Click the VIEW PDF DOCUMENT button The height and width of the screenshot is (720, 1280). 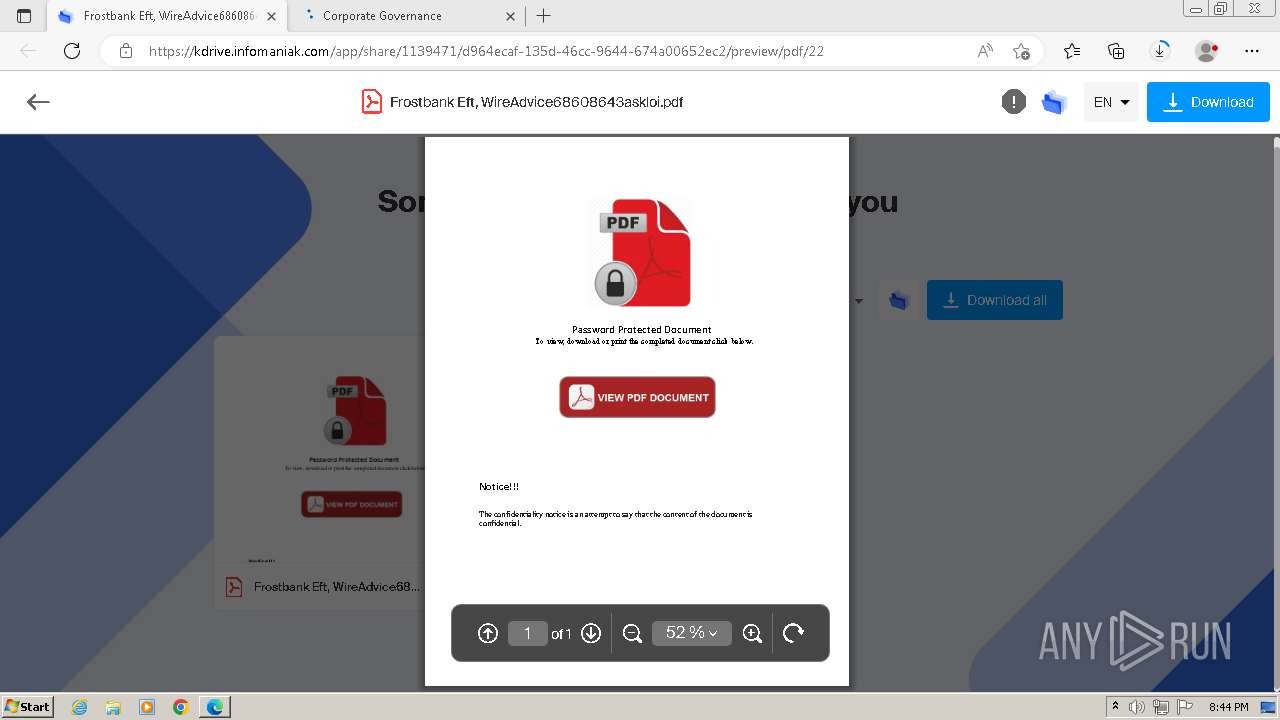[637, 397]
